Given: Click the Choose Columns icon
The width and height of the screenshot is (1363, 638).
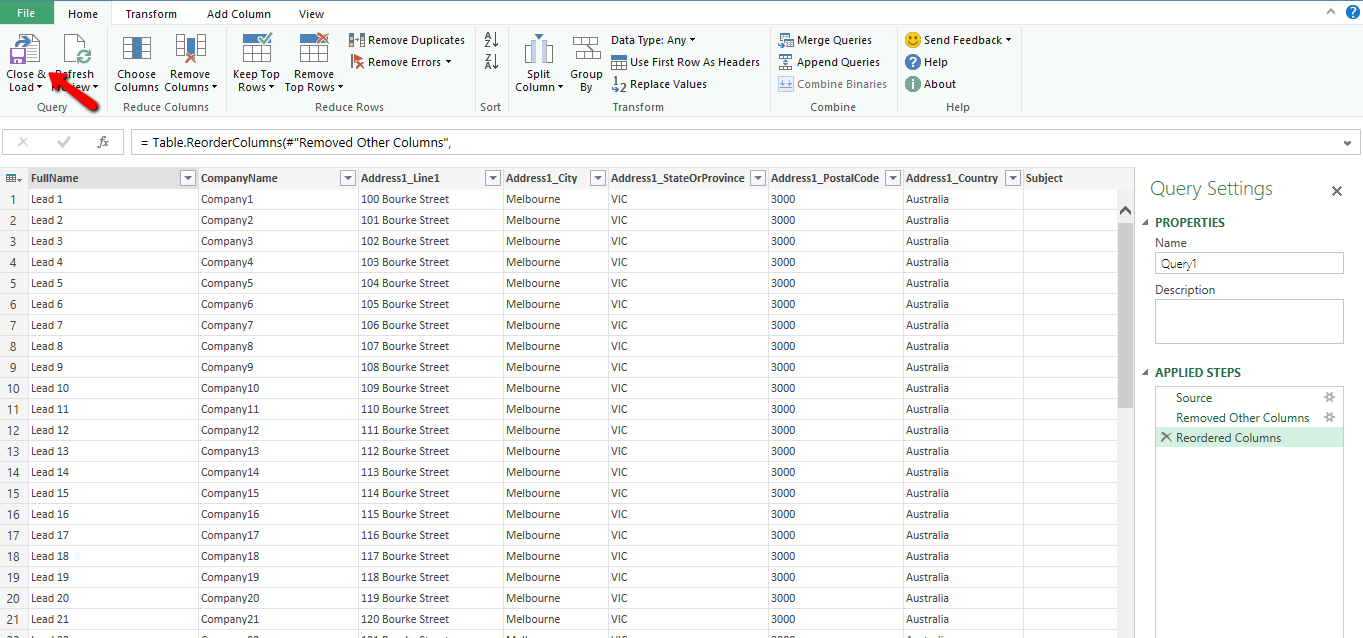Looking at the screenshot, I should tap(136, 49).
